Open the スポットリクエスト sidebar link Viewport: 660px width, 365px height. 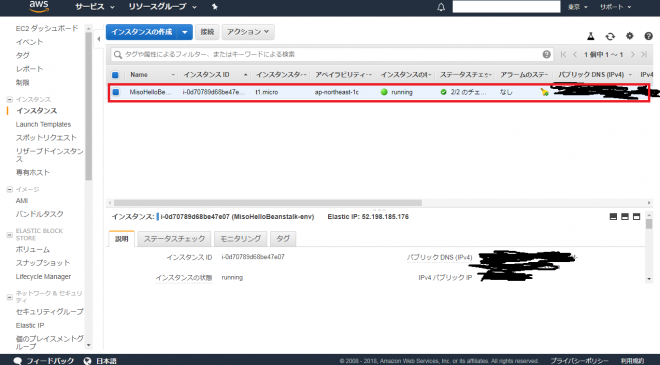pyautogui.click(x=46, y=138)
